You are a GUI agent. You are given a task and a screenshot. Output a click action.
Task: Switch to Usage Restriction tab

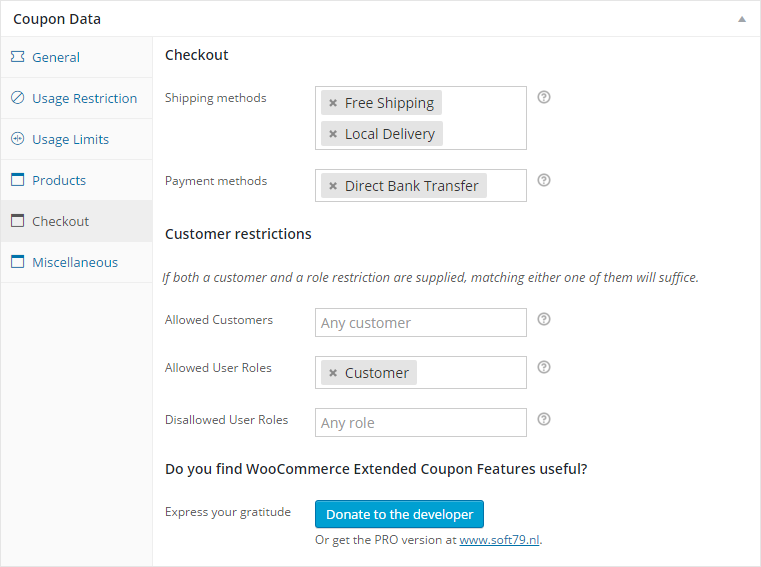84,98
